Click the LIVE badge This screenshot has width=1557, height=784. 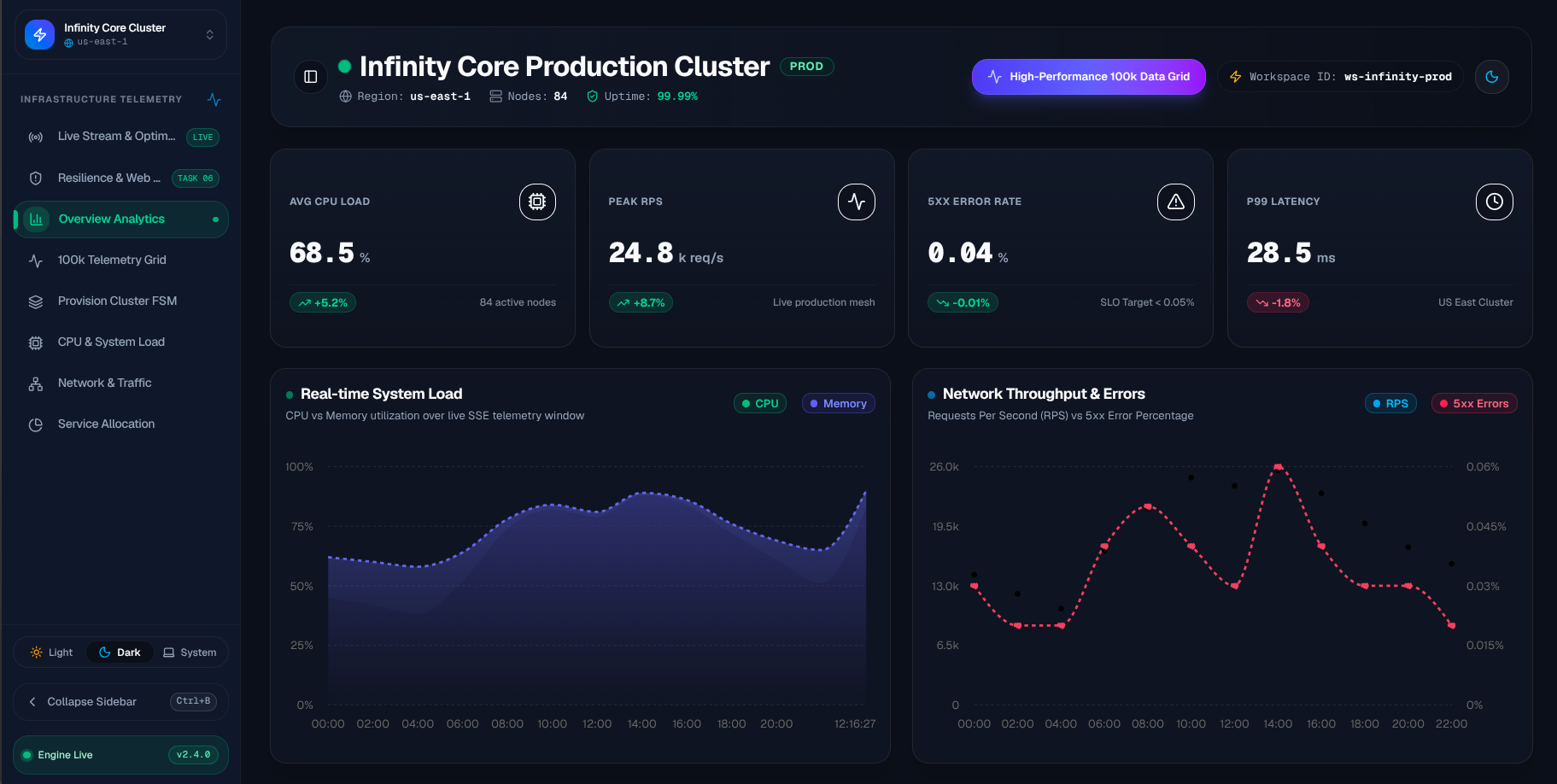pyautogui.click(x=202, y=137)
